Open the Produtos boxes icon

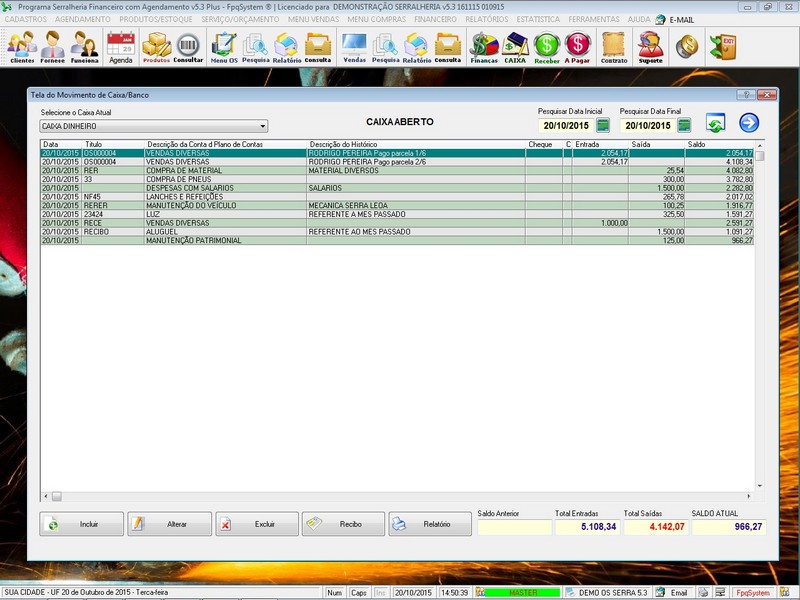(x=156, y=47)
